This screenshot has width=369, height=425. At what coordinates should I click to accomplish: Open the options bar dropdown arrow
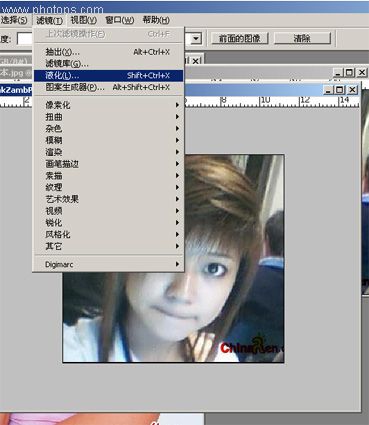[196, 39]
